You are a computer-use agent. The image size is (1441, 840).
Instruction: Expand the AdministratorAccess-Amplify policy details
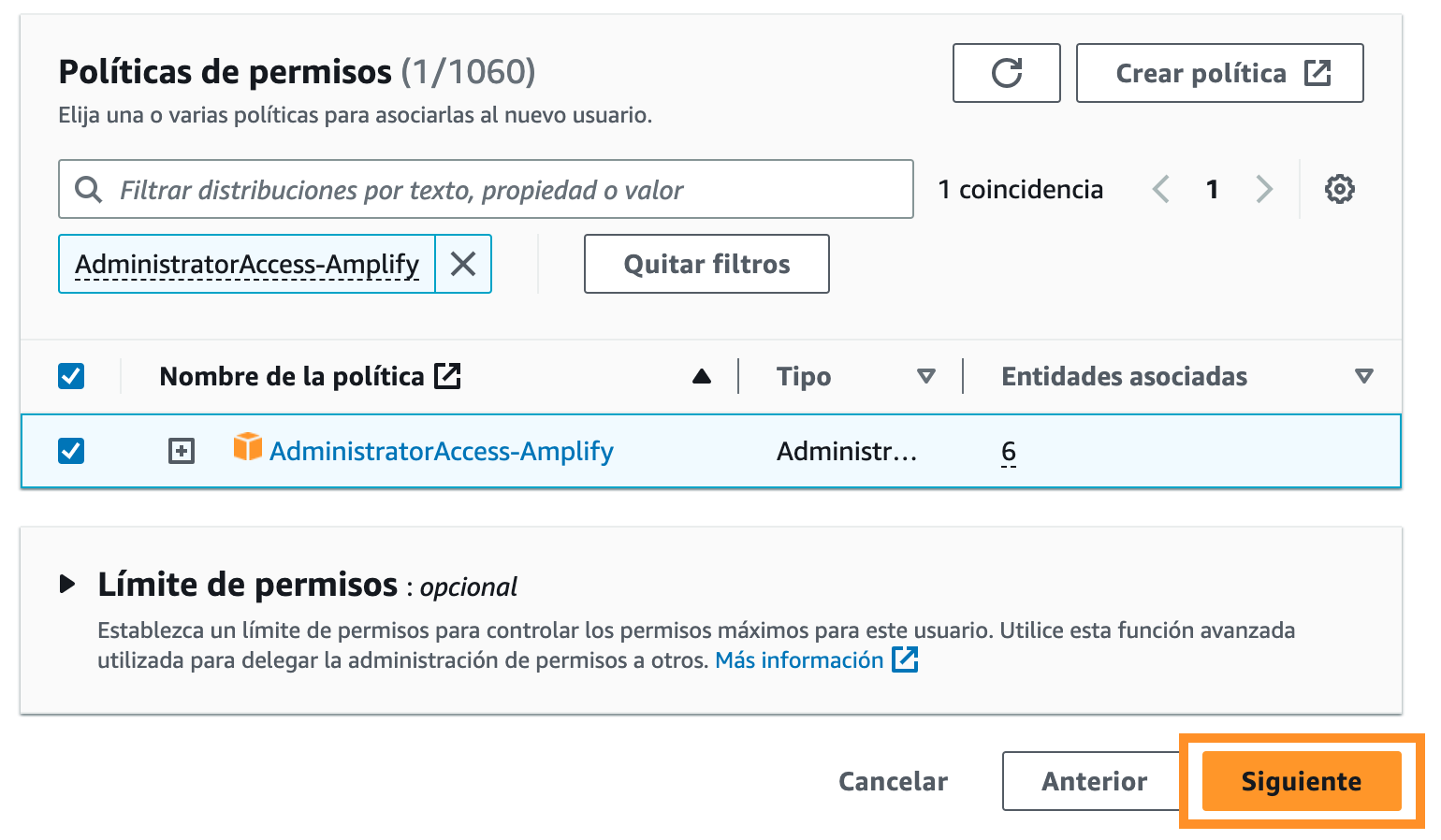click(182, 451)
